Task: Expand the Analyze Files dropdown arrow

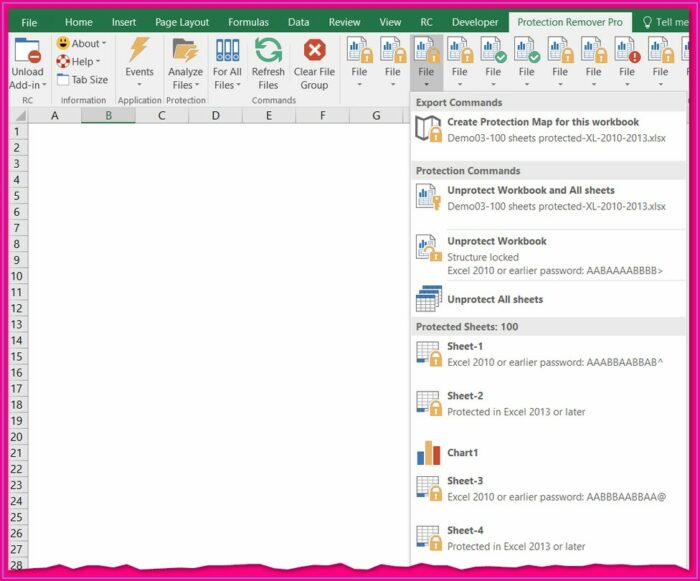Action: point(196,85)
